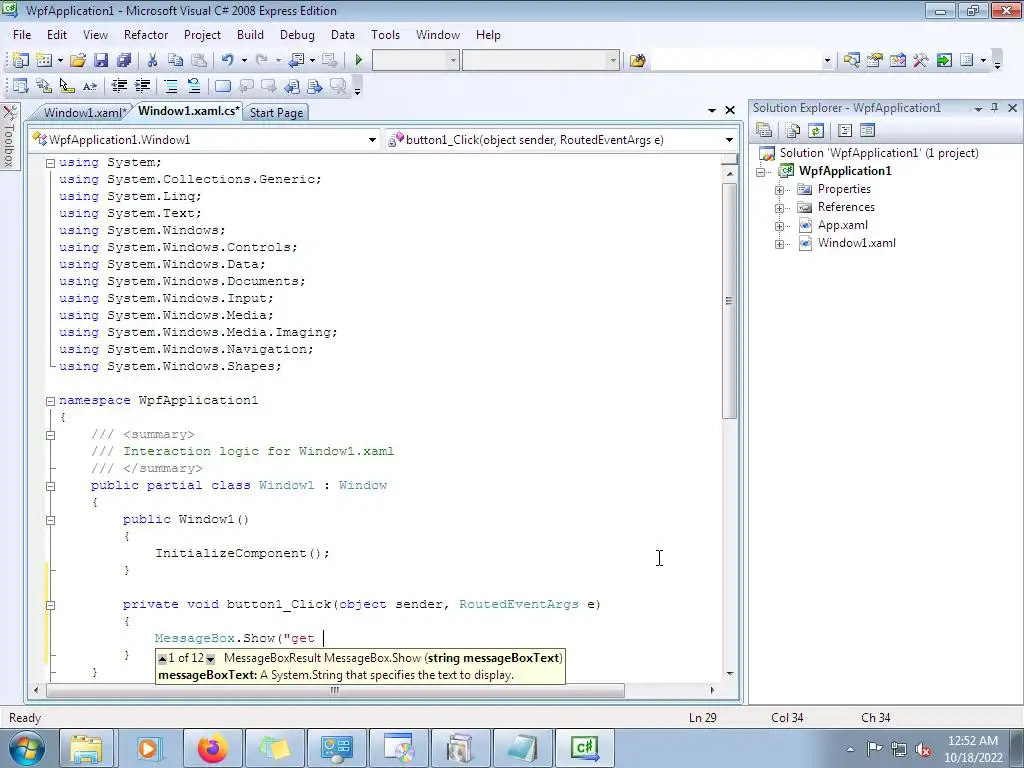This screenshot has height=768, width=1024.
Task: Collapse the public partial class Window1 outline
Action: tap(50, 486)
